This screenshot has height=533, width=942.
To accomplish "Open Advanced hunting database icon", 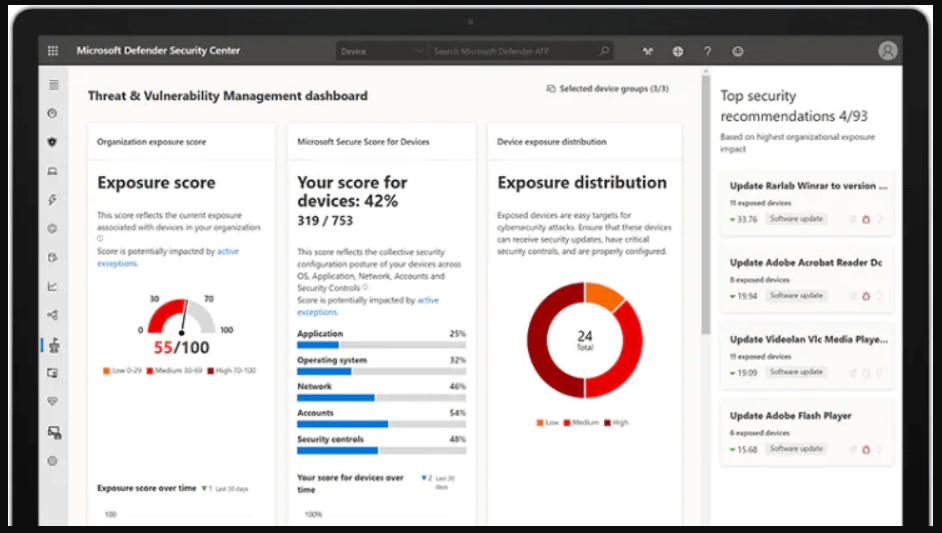I will 52,257.
